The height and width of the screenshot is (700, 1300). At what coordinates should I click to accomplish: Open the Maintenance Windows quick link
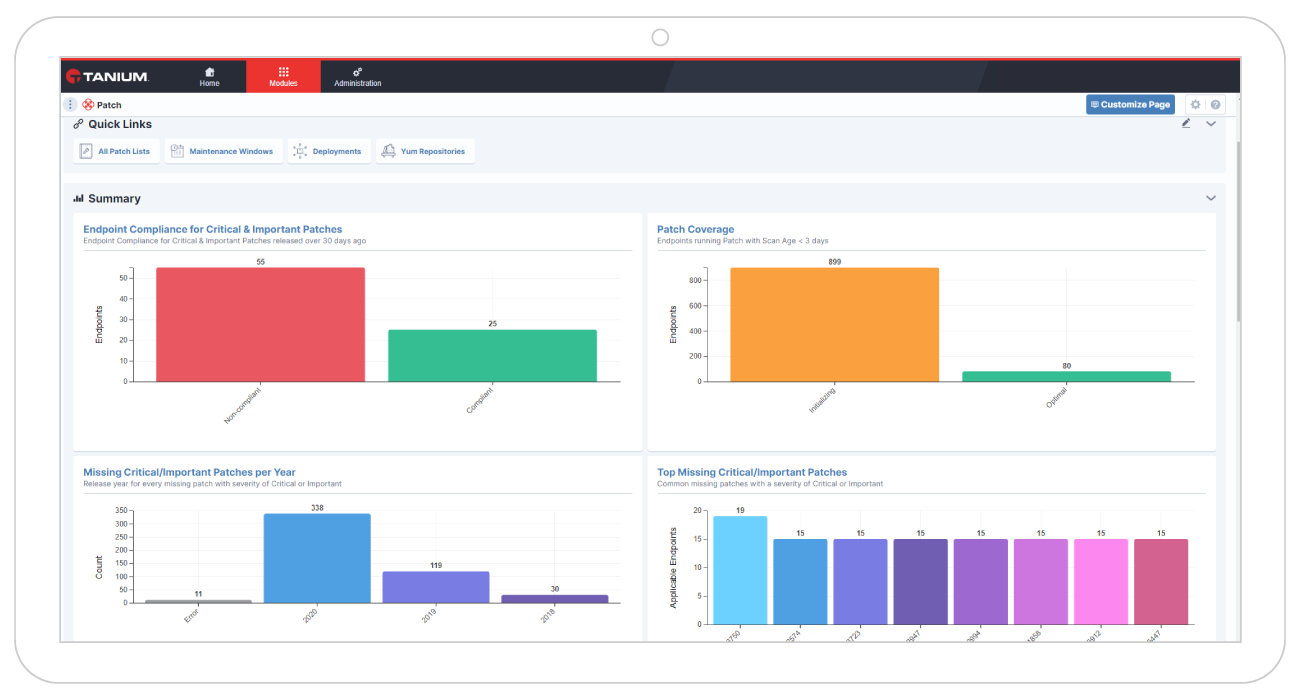point(223,152)
